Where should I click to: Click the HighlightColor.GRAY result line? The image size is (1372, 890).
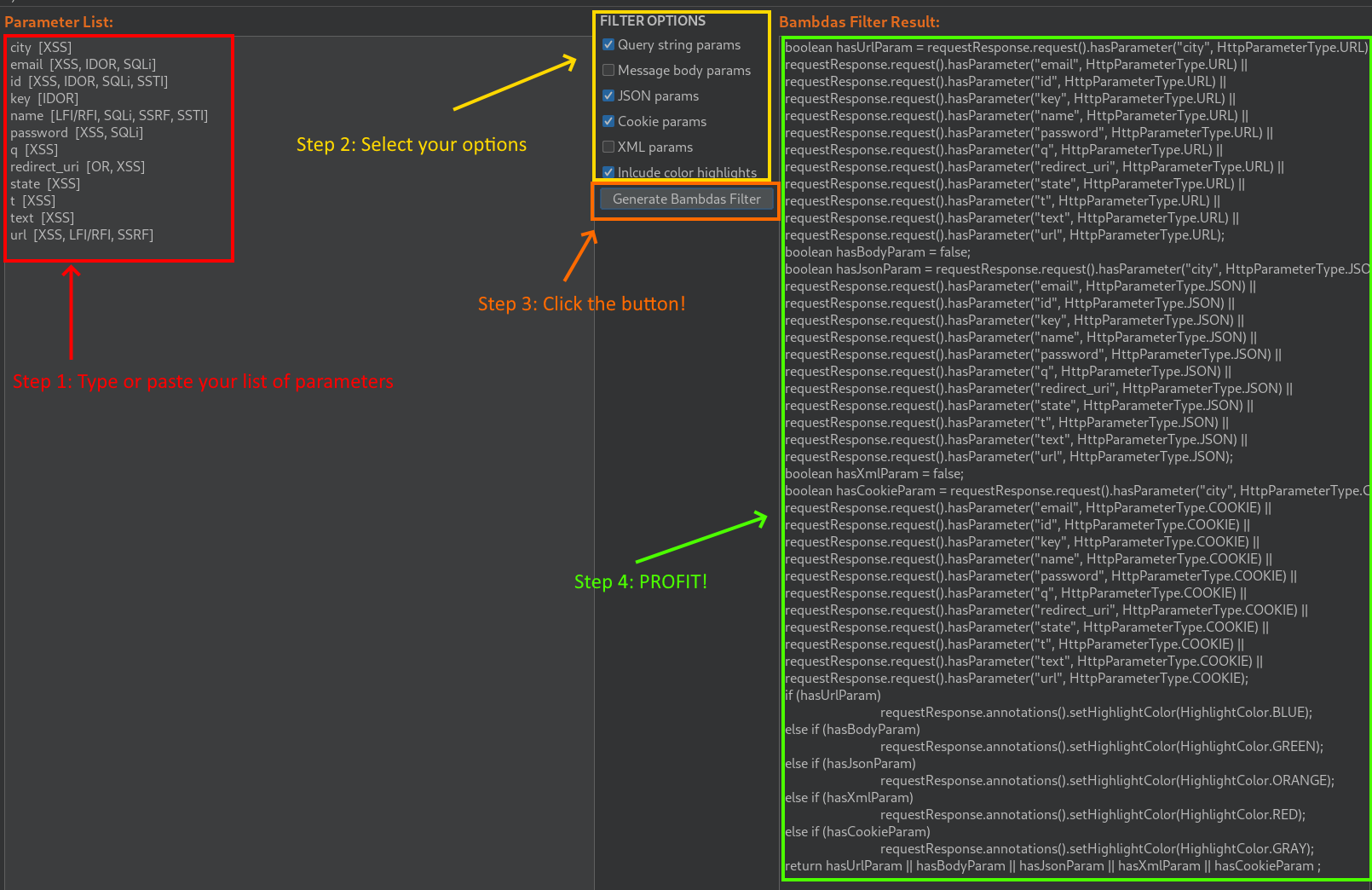1097,848
